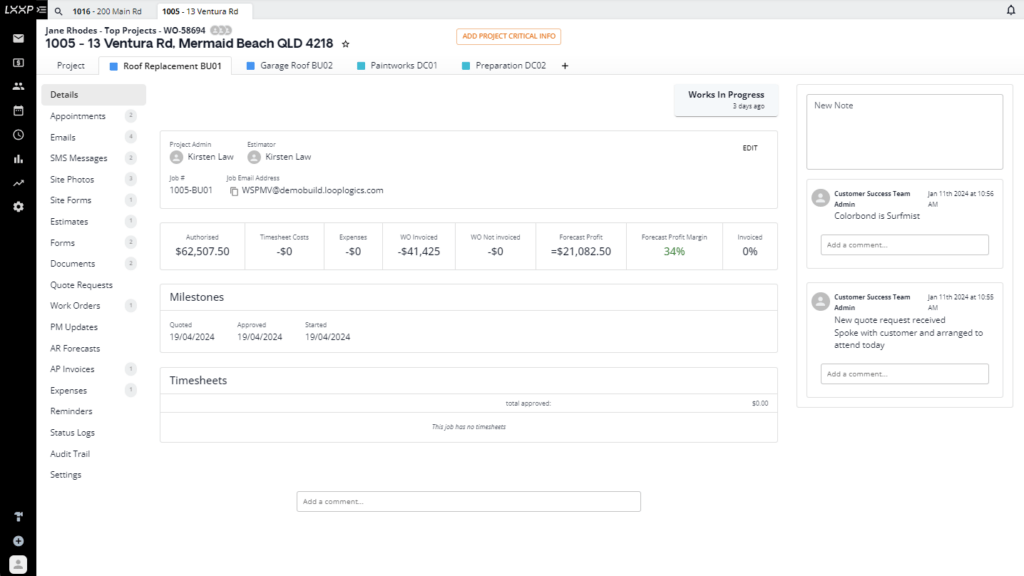The image size is (1024, 576).
Task: Open the Works In Progress status dropdown
Action: 726,99
